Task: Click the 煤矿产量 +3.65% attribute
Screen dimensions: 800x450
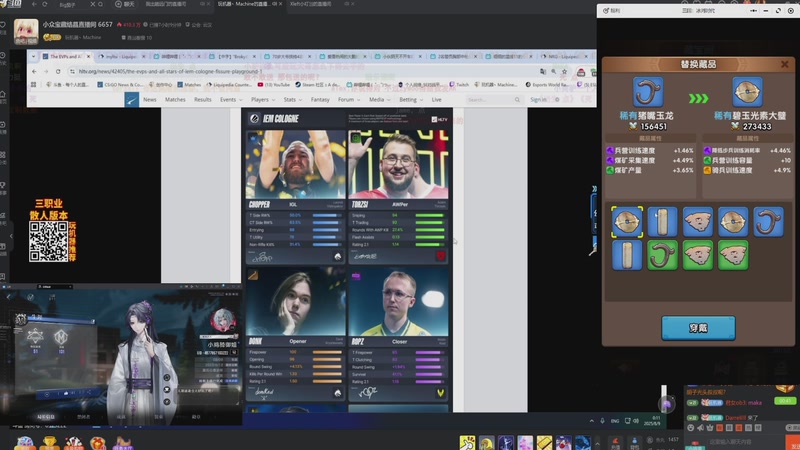Action: tap(650, 170)
